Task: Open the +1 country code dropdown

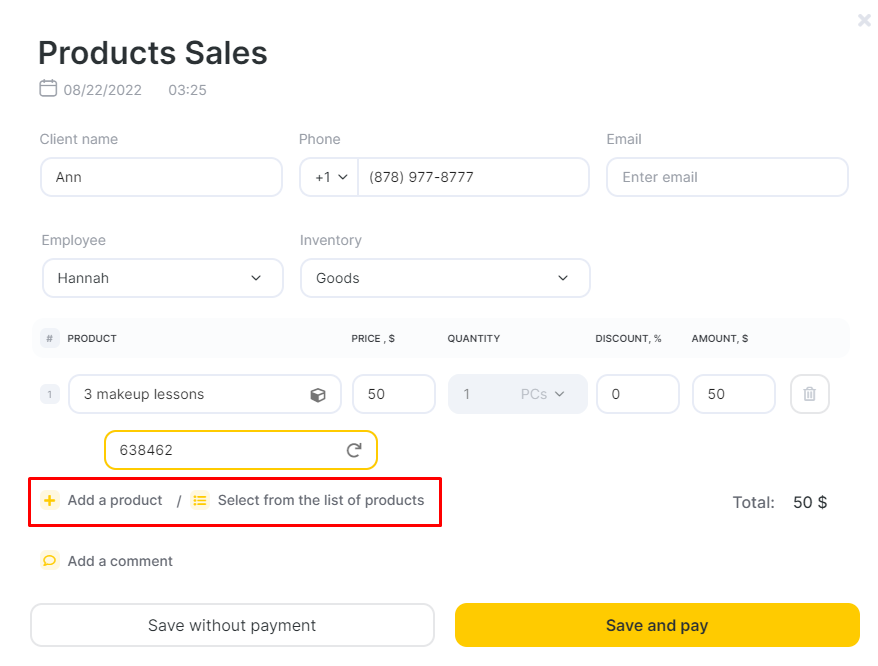Action: (330, 177)
